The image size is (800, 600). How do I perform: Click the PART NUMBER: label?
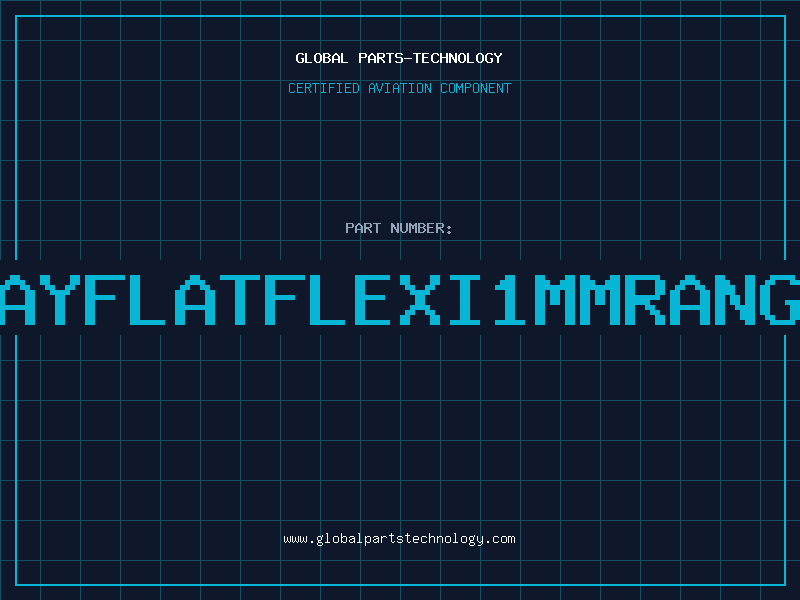(399, 228)
